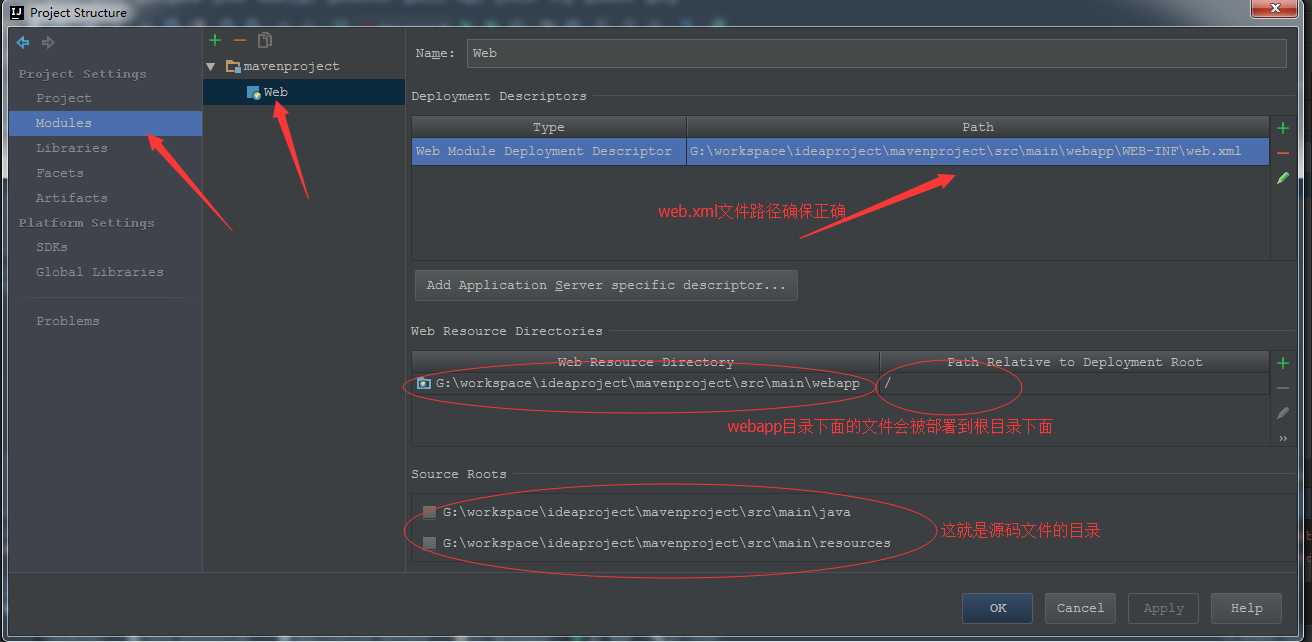Select the Web facet tree item
Screen dimensions: 1312x642
[x=303, y=92]
